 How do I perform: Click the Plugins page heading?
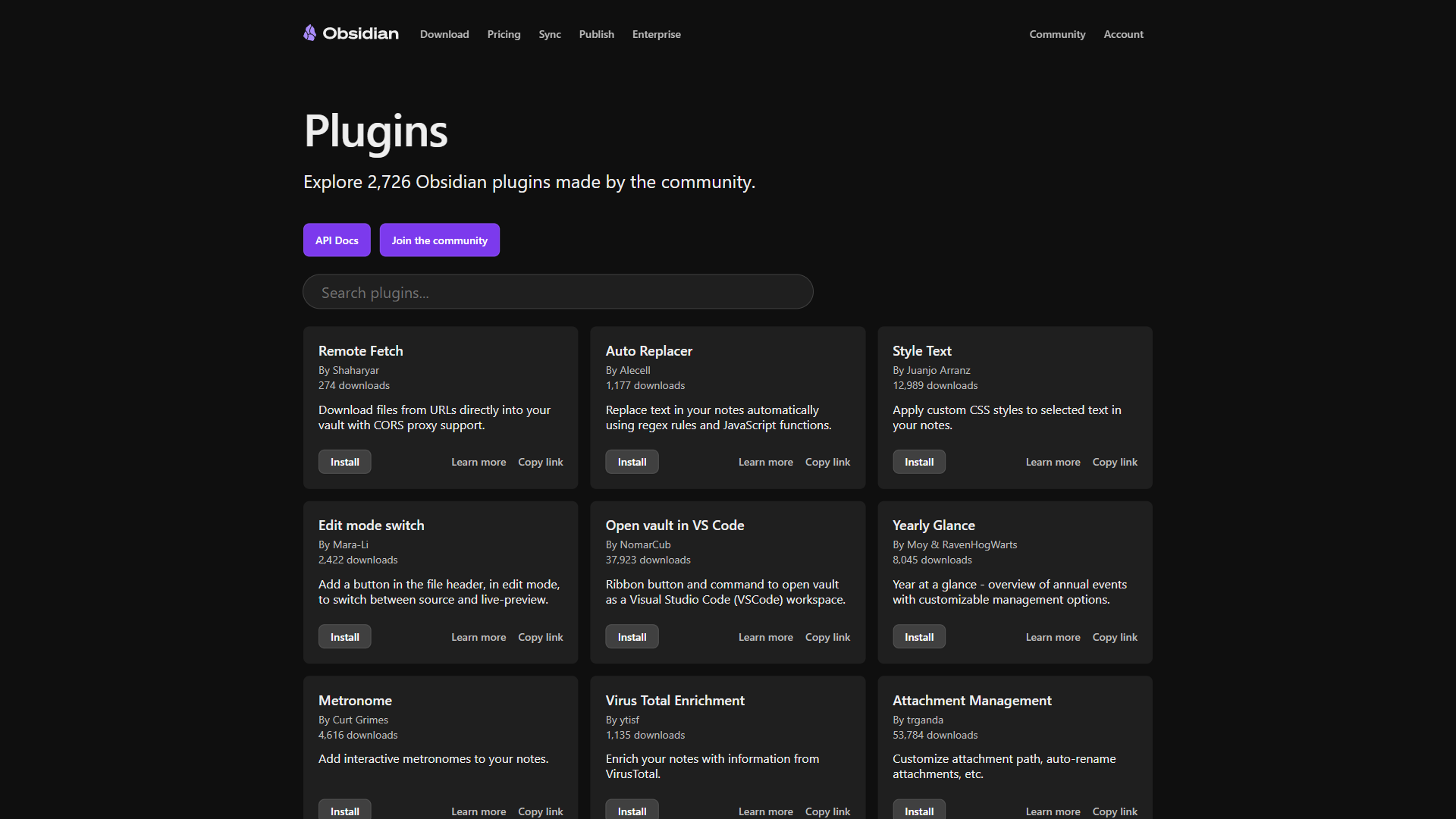[375, 131]
